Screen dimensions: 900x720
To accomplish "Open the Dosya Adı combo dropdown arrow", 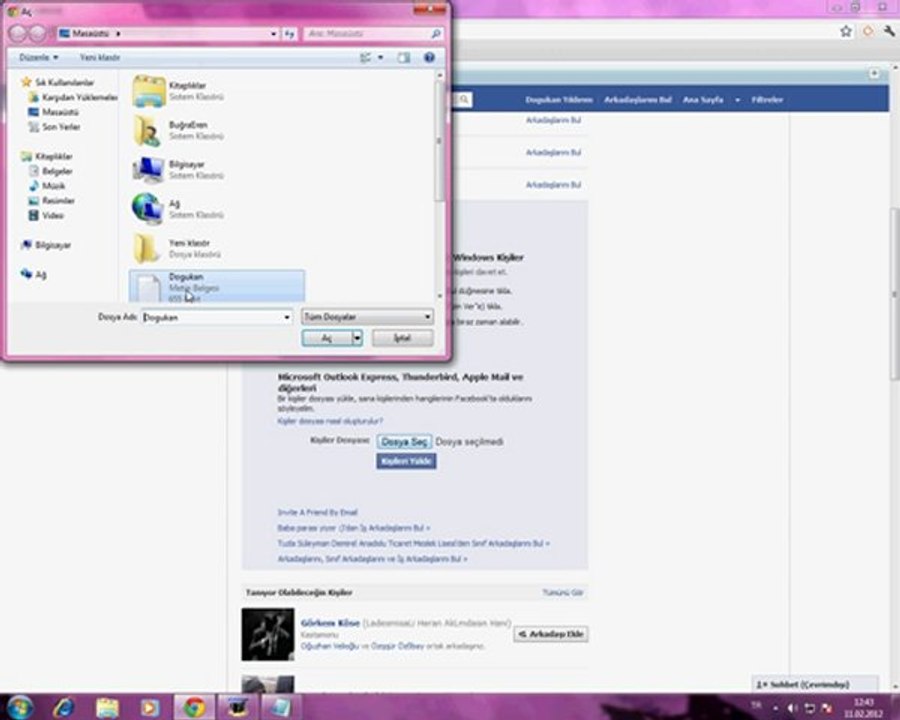I will pyautogui.click(x=286, y=317).
